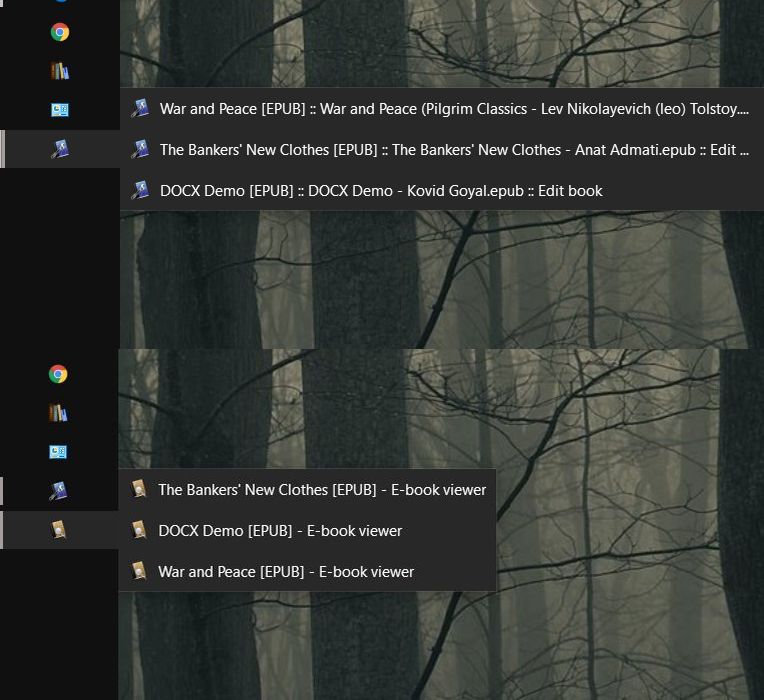Image resolution: width=764 pixels, height=700 pixels.
Task: Click Edit book icon above highlighted E-book viewer icon
Action: point(58,491)
